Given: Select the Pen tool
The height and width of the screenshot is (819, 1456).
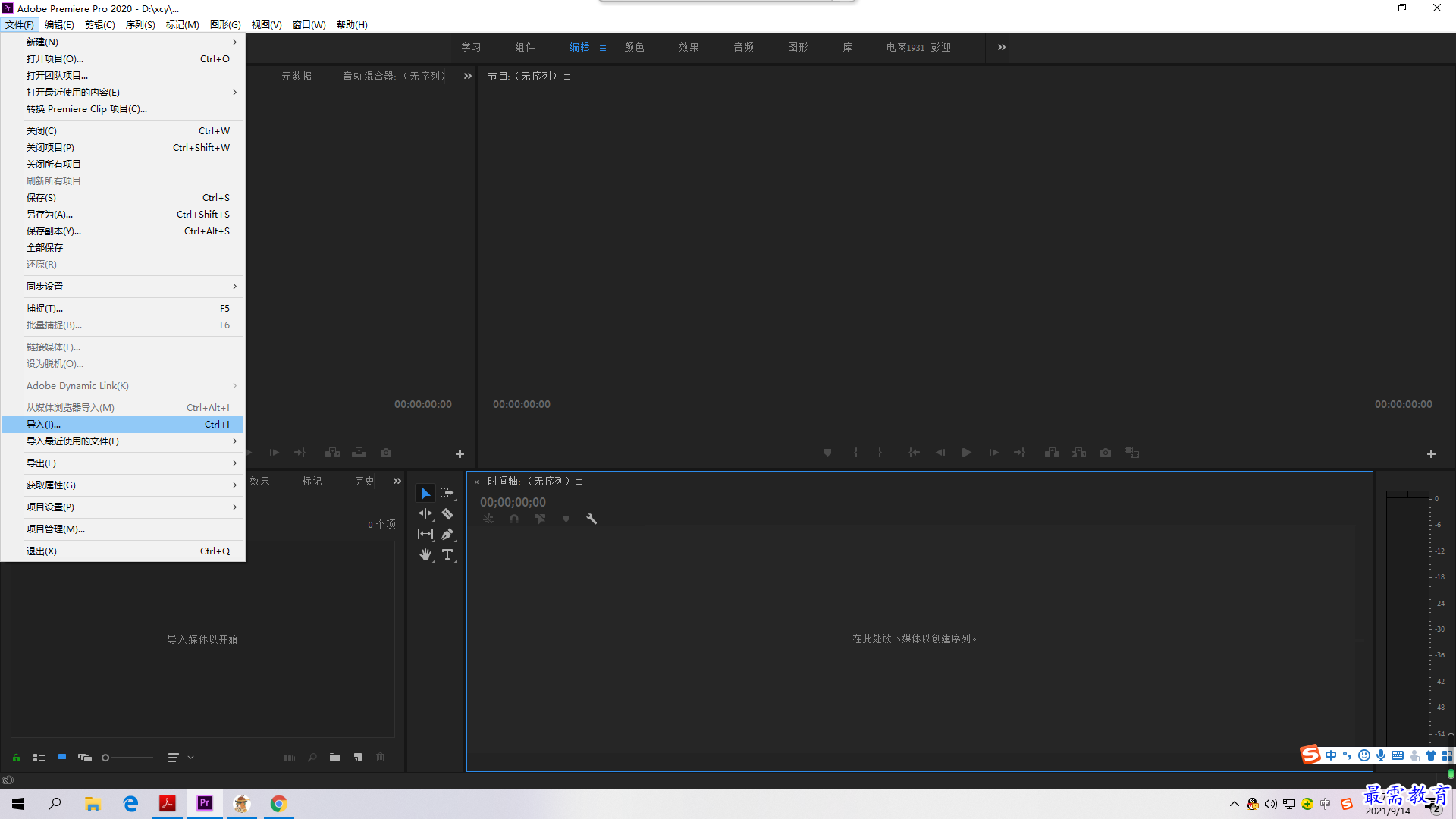Looking at the screenshot, I should pyautogui.click(x=447, y=535).
